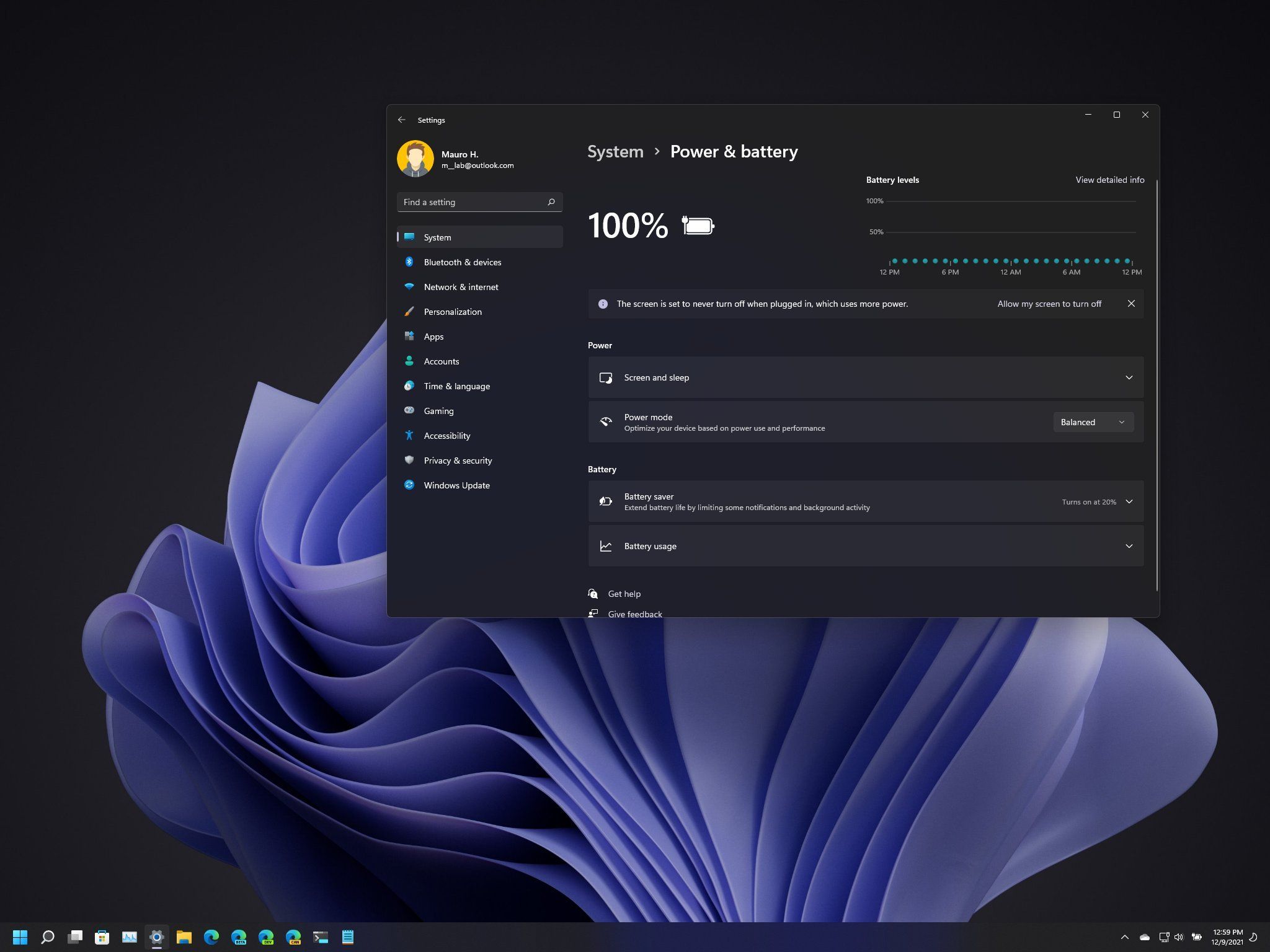This screenshot has width=1270, height=952.
Task: Open File Explorer from the taskbar
Action: pos(184,937)
